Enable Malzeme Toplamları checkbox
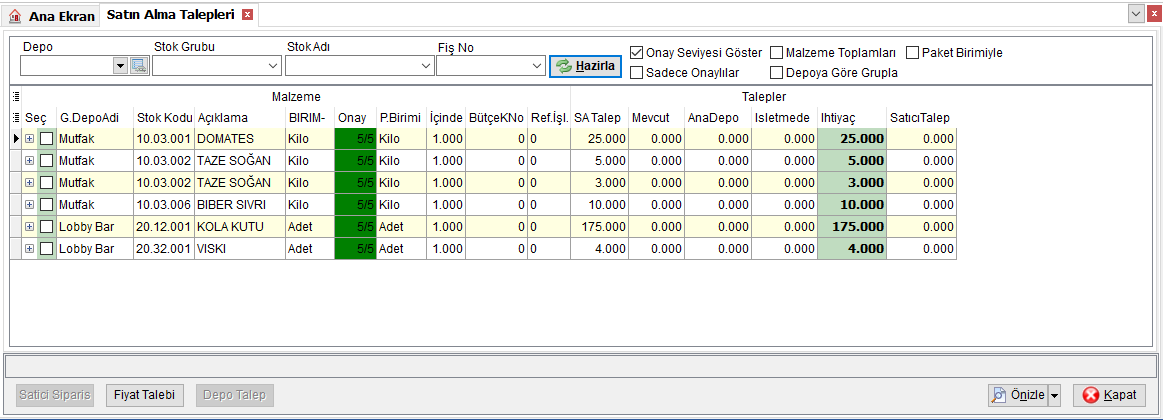 (x=777, y=53)
